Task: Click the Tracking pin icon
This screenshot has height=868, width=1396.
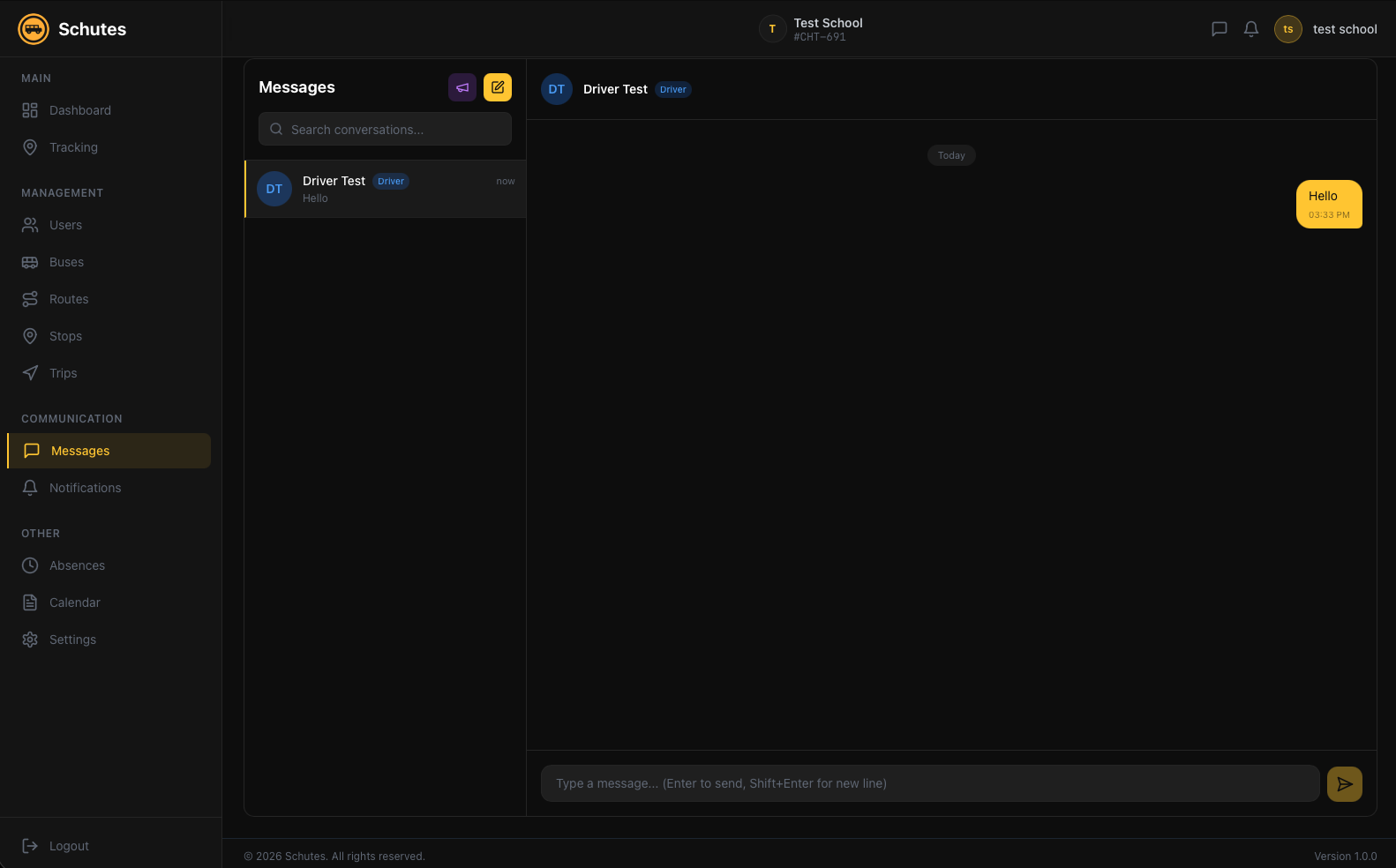Action: pos(30,147)
